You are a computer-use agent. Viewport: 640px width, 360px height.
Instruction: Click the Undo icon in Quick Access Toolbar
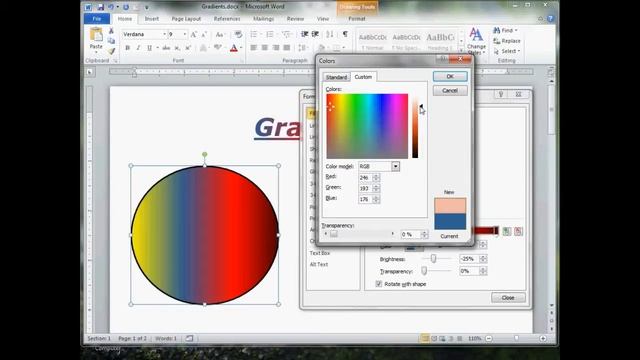click(111, 7)
